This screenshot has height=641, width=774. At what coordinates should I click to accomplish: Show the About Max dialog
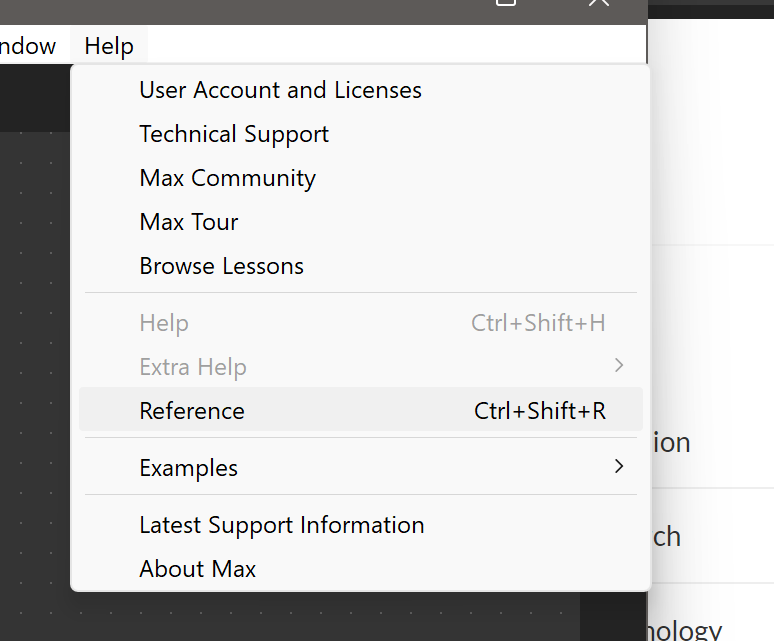click(197, 569)
